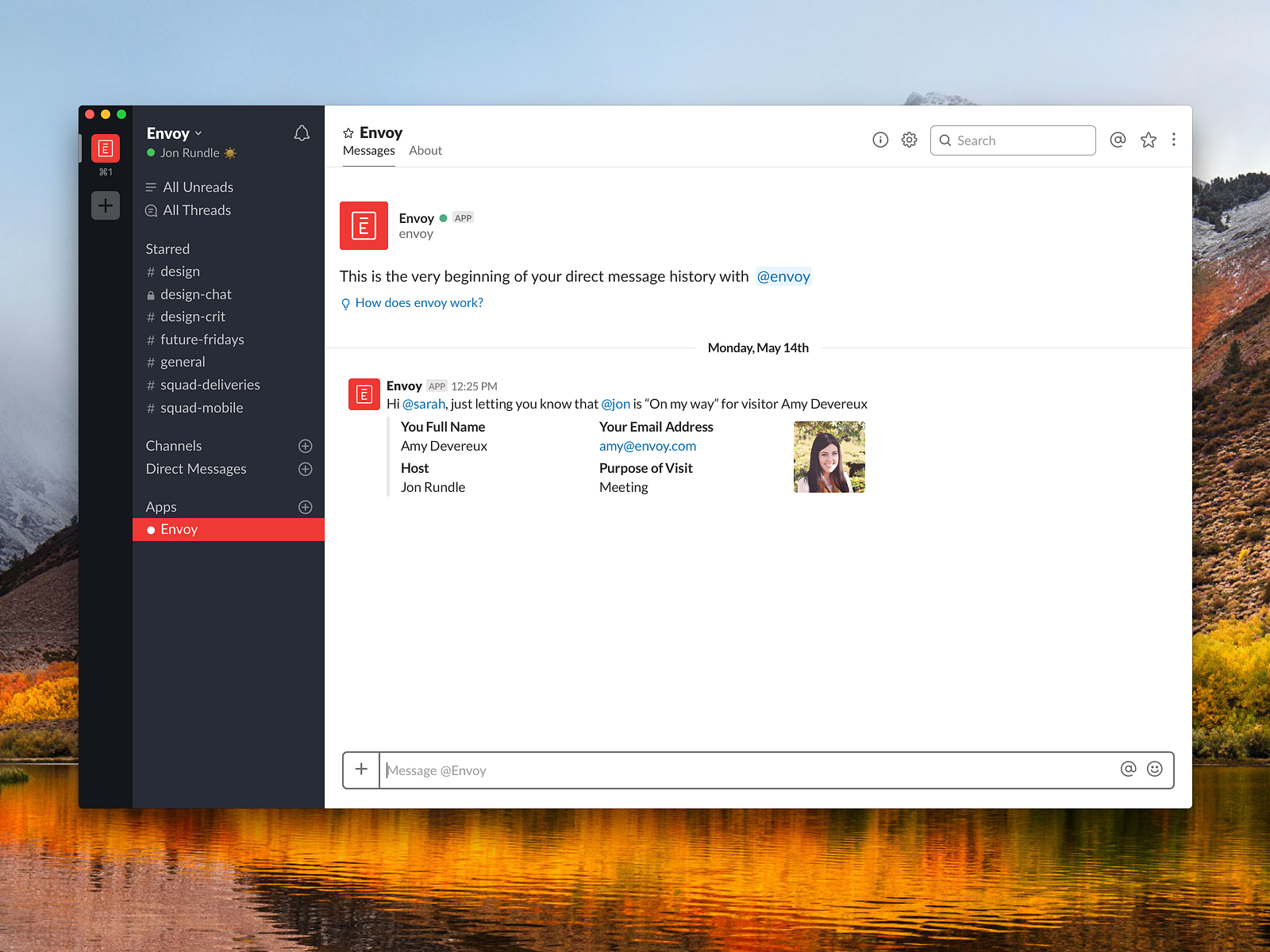Screen dimensions: 1270x952
Task: Add a channel with the Channels plus icon
Action: pyautogui.click(x=306, y=446)
